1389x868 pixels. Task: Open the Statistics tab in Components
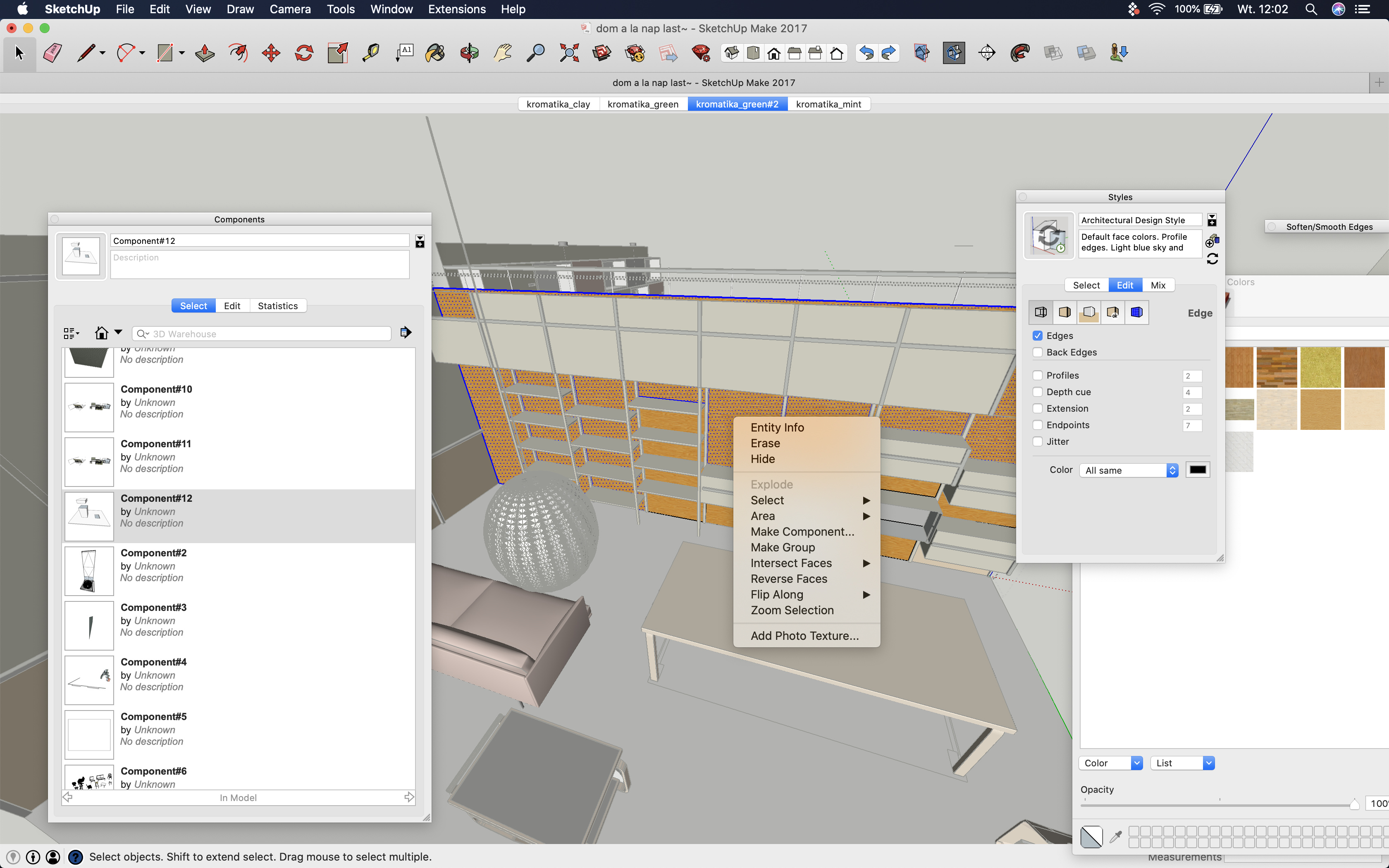click(x=278, y=306)
